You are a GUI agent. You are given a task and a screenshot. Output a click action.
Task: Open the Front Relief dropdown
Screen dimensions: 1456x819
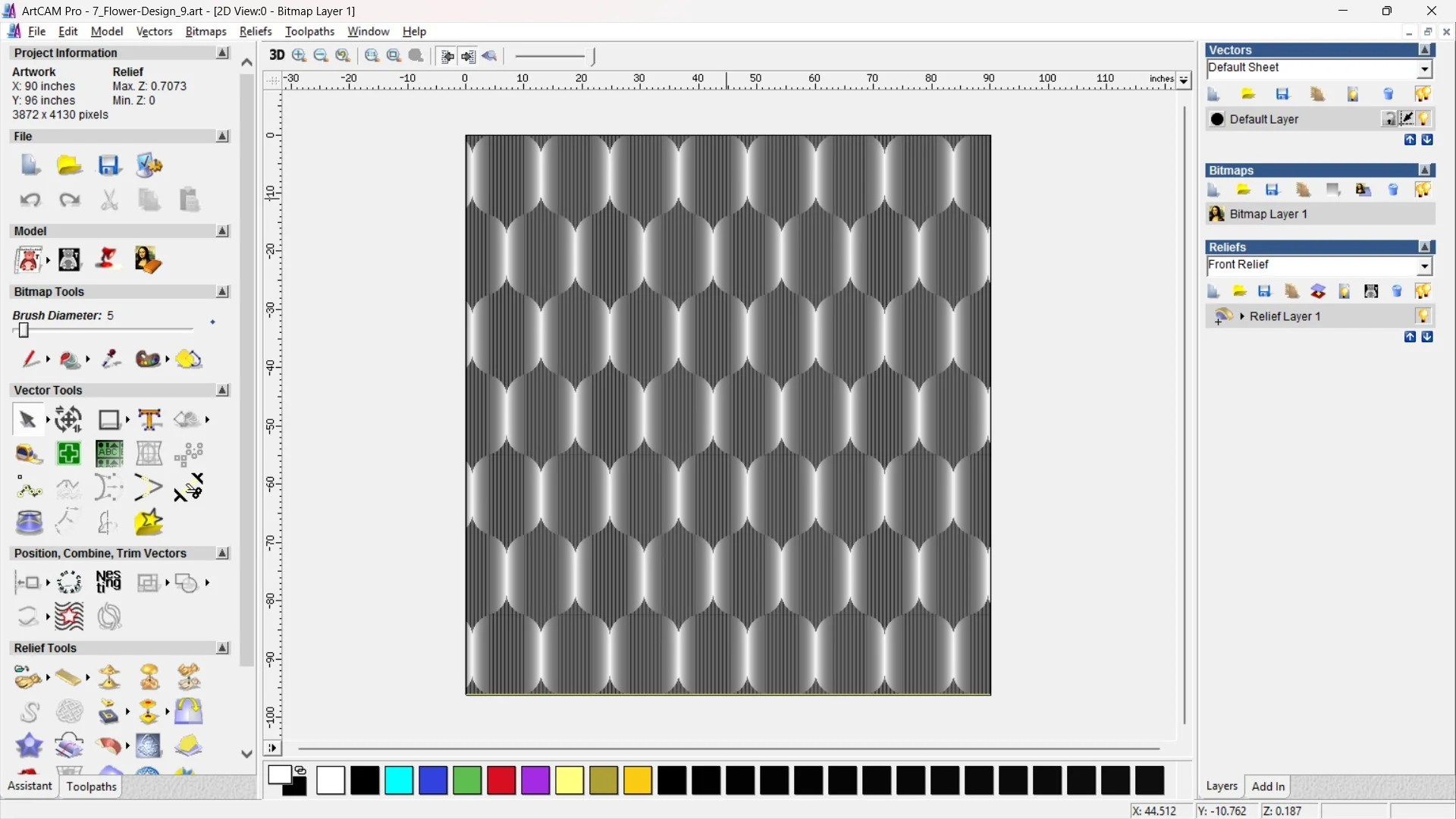pos(1425,266)
